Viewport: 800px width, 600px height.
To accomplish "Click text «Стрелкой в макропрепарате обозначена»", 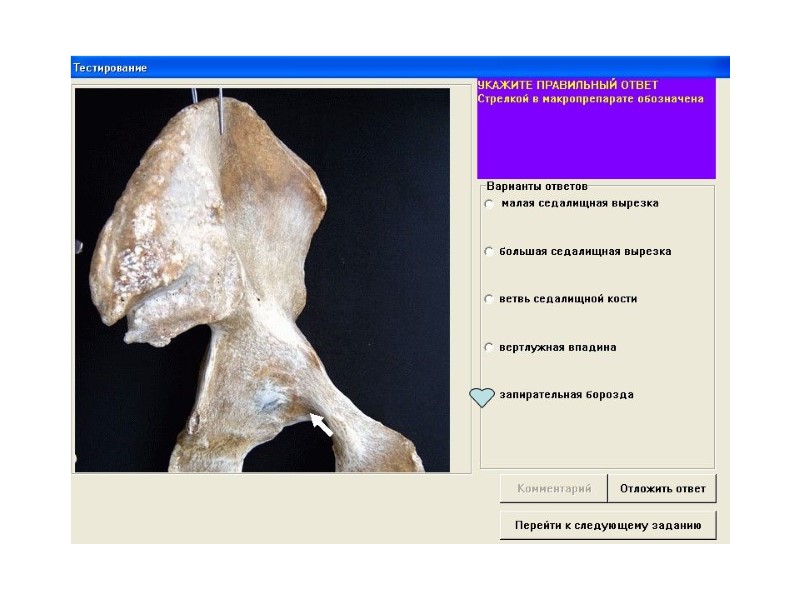I will pyautogui.click(x=590, y=99).
